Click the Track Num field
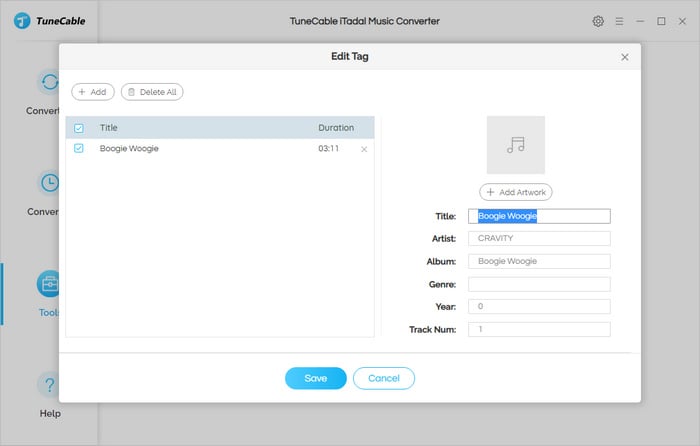Viewport: 700px width, 446px height. (539, 329)
